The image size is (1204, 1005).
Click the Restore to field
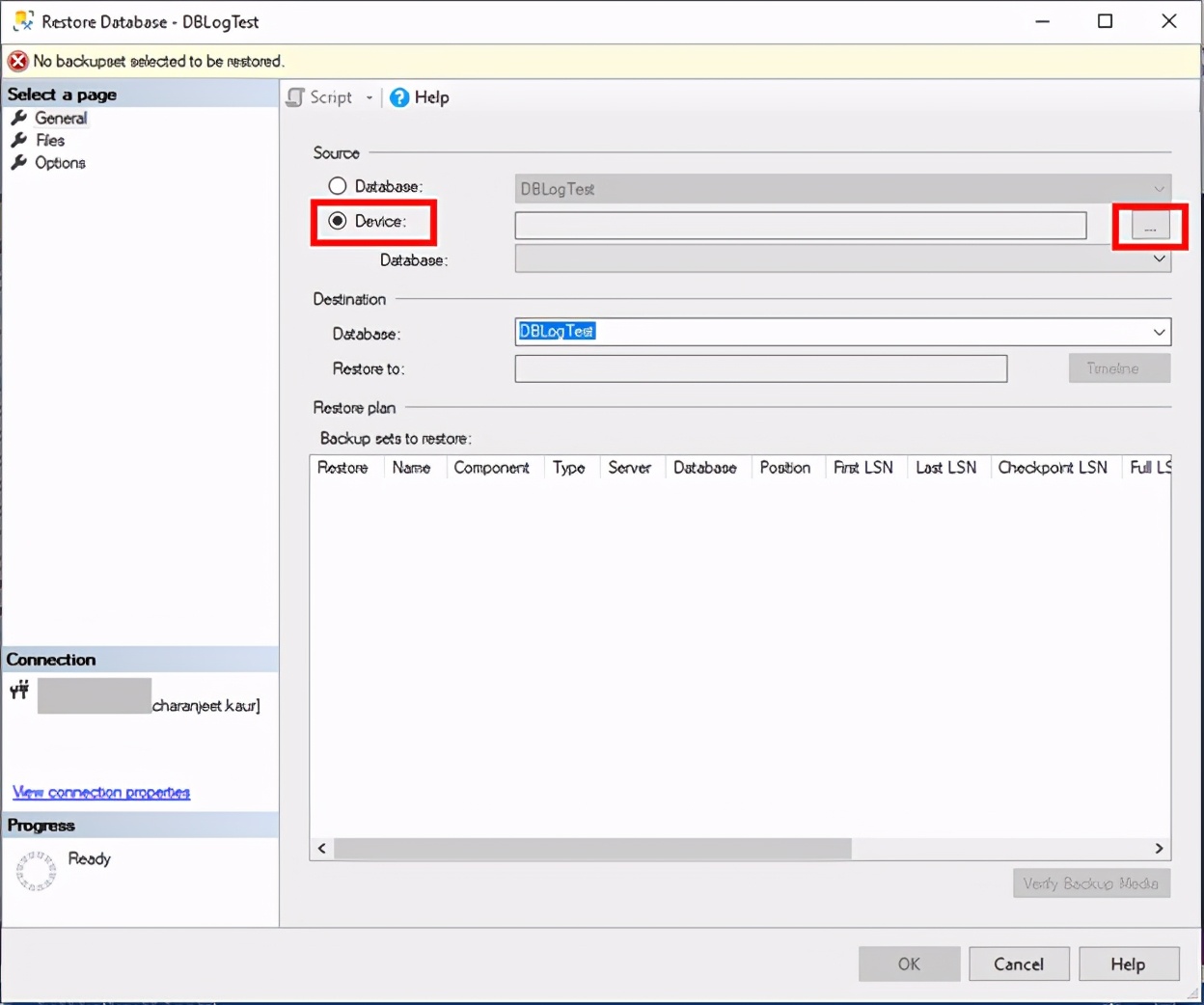761,368
